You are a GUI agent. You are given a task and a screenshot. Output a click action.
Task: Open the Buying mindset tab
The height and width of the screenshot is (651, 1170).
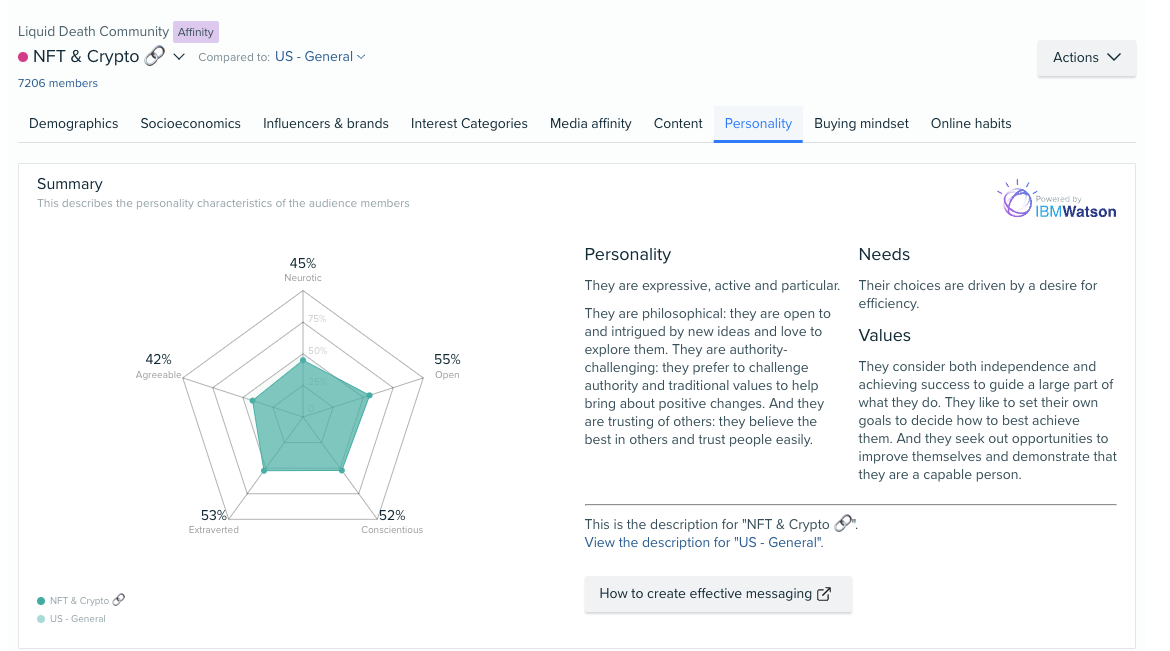pos(861,123)
